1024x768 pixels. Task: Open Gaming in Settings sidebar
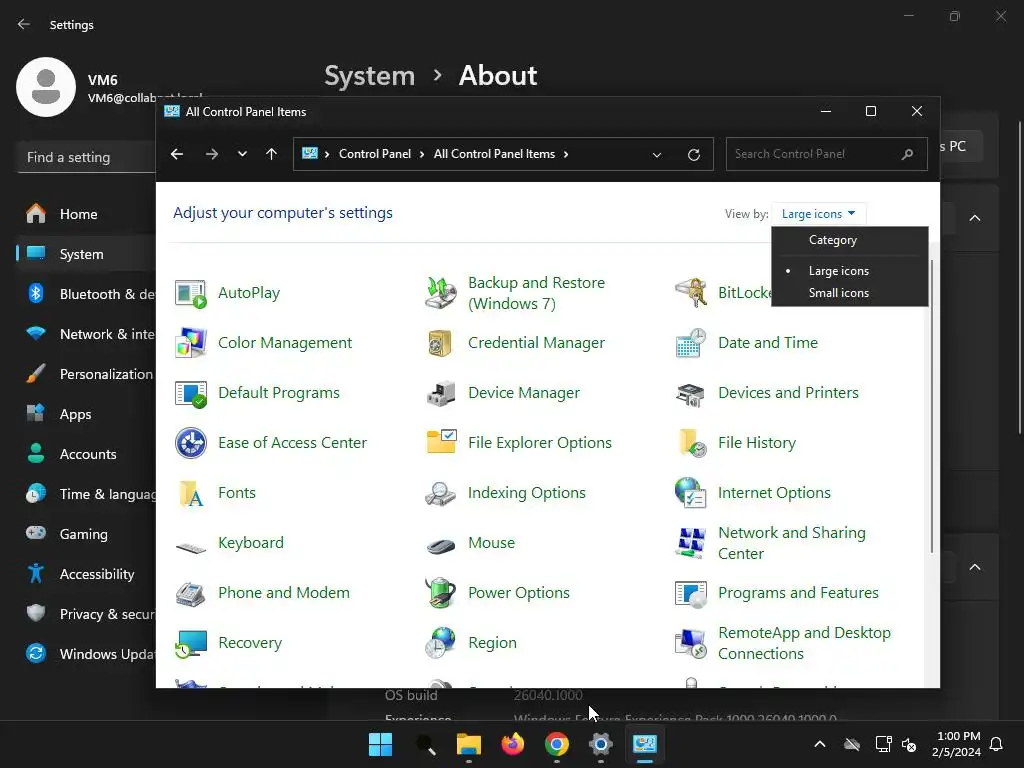pyautogui.click(x=86, y=534)
